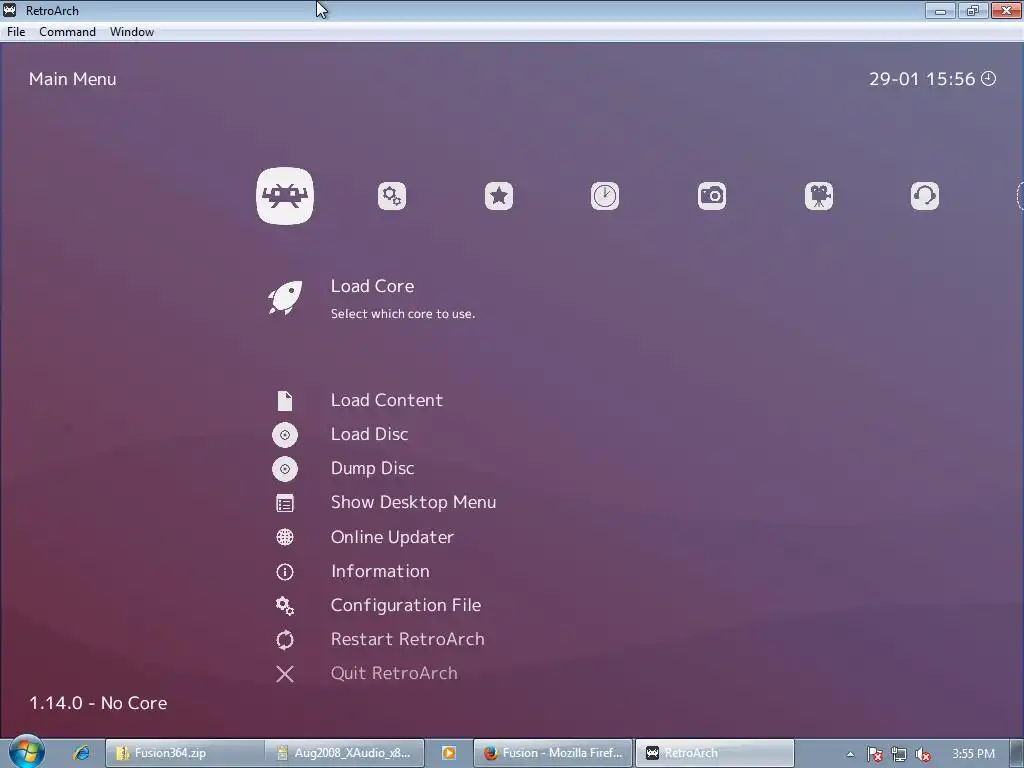This screenshot has width=1024, height=768.
Task: Click the network tray icon
Action: (x=899, y=754)
